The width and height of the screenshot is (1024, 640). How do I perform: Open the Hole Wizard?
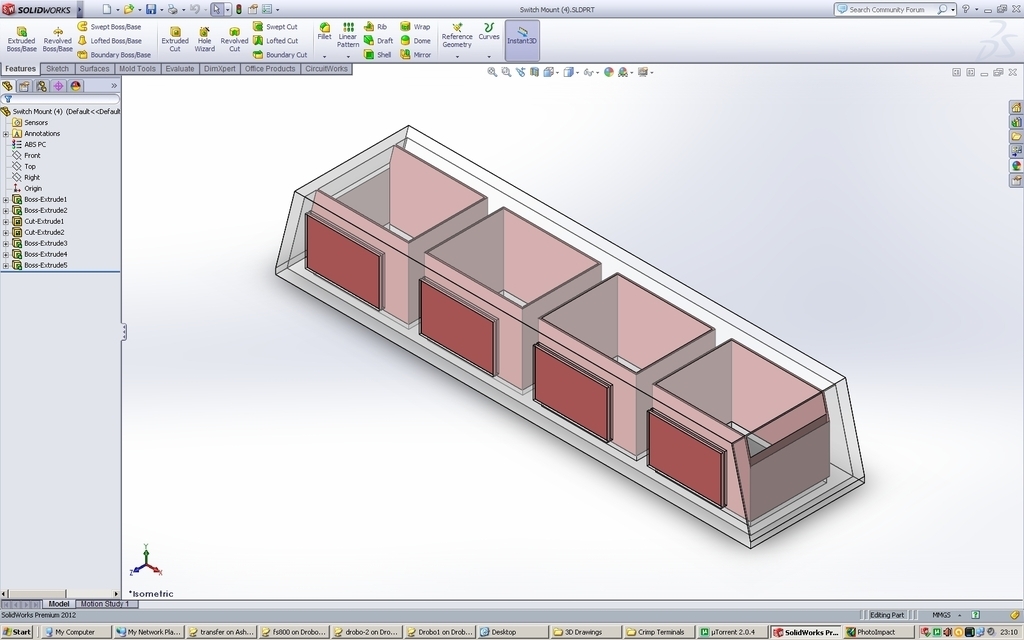point(204,35)
